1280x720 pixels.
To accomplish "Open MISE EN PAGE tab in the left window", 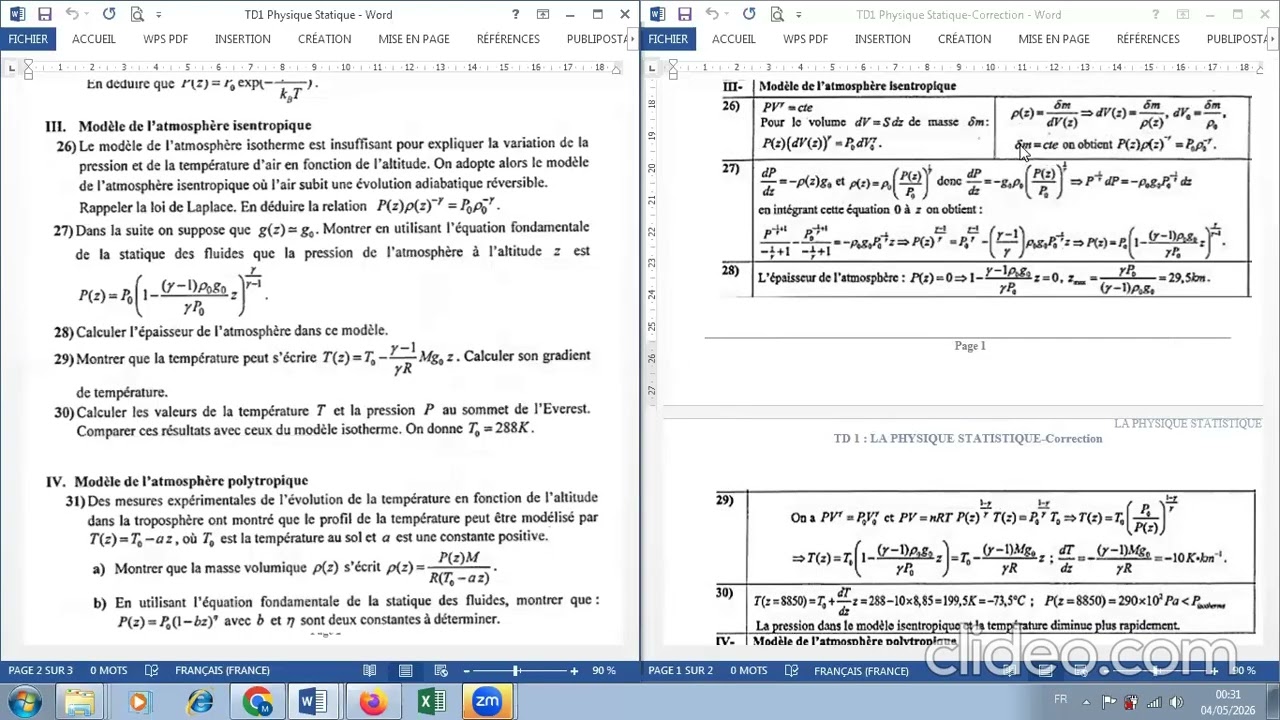I will coord(414,39).
